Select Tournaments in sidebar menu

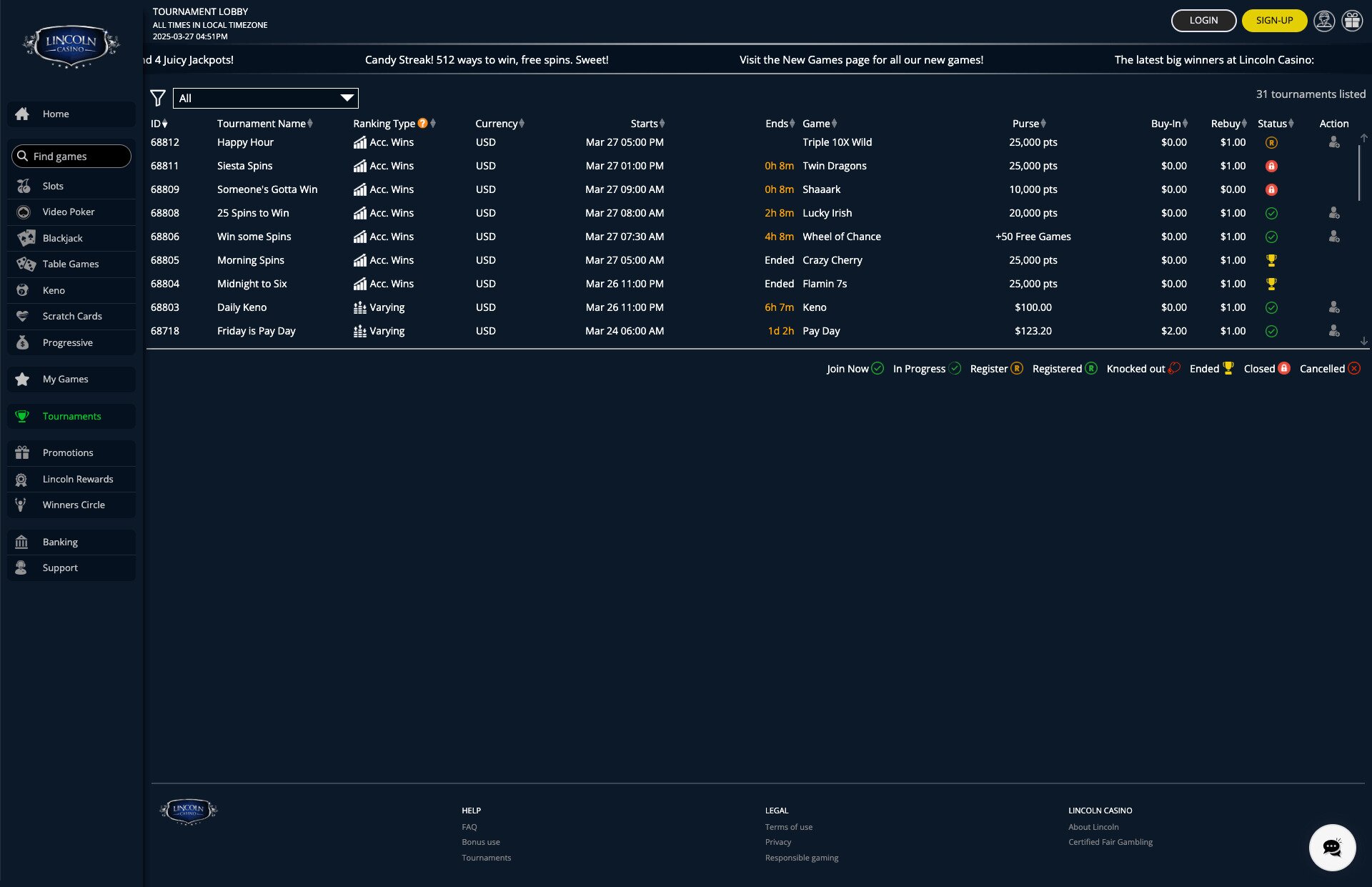(x=71, y=416)
